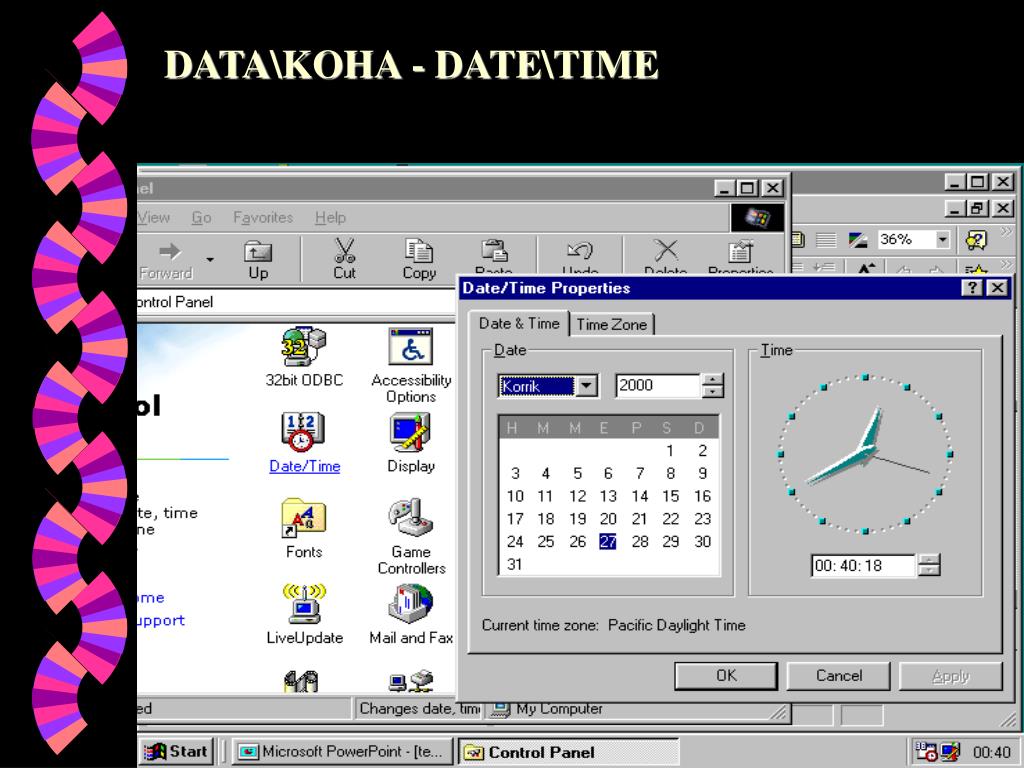1024x768 pixels.
Task: Click the Copy toolbar icon
Action: coord(419,259)
